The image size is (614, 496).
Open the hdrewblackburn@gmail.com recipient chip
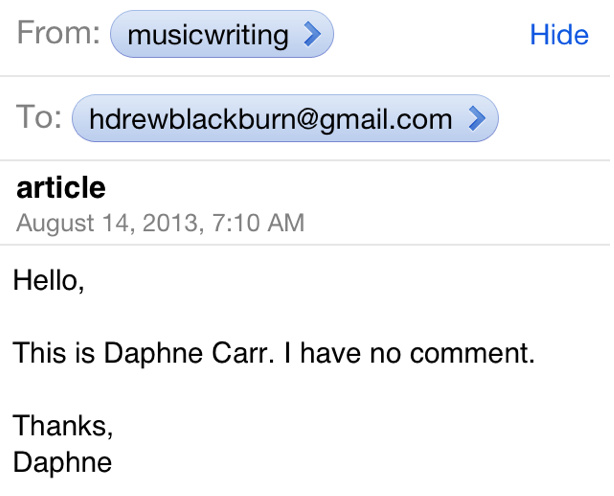click(x=285, y=118)
